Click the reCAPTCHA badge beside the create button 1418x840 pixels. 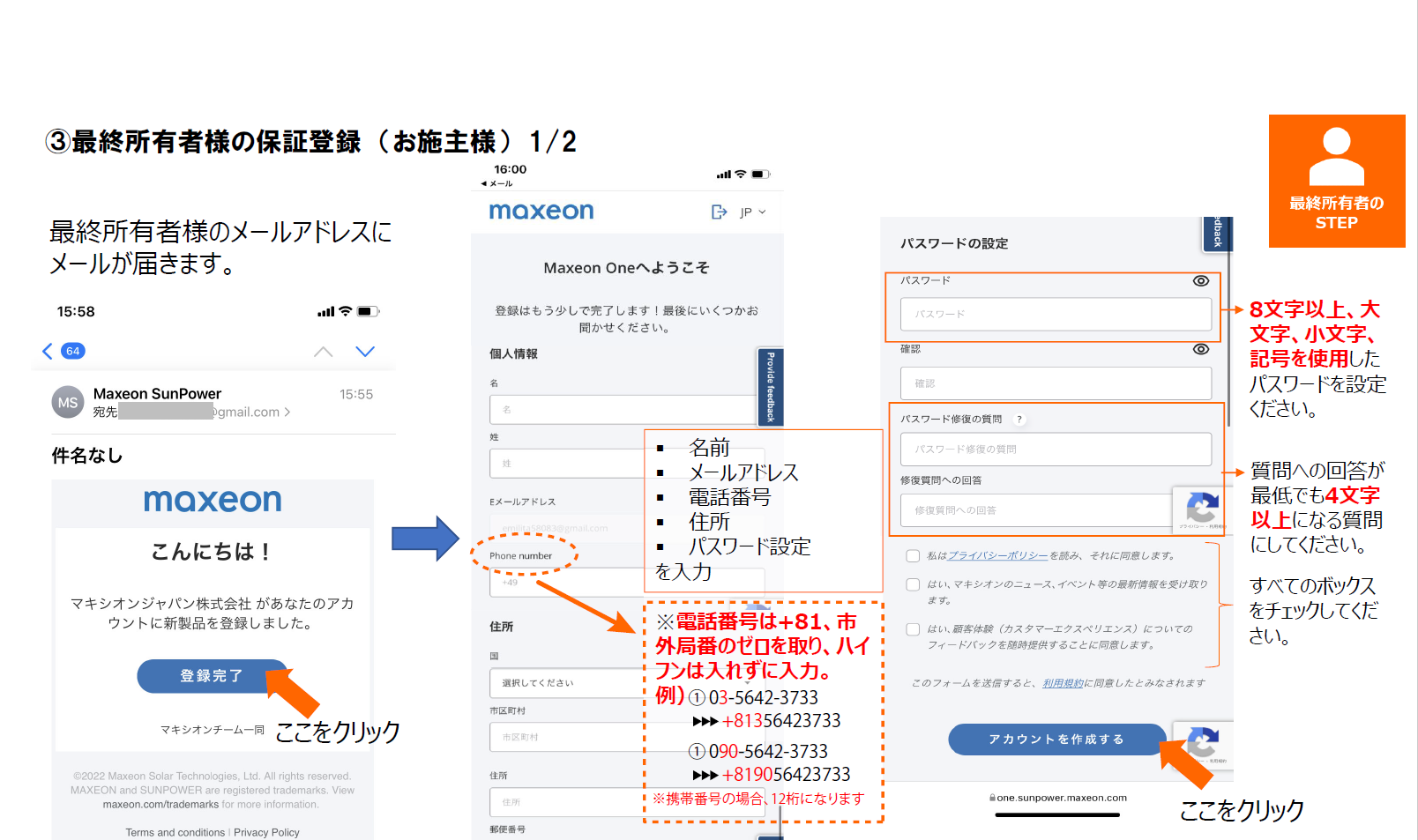pos(1202,744)
